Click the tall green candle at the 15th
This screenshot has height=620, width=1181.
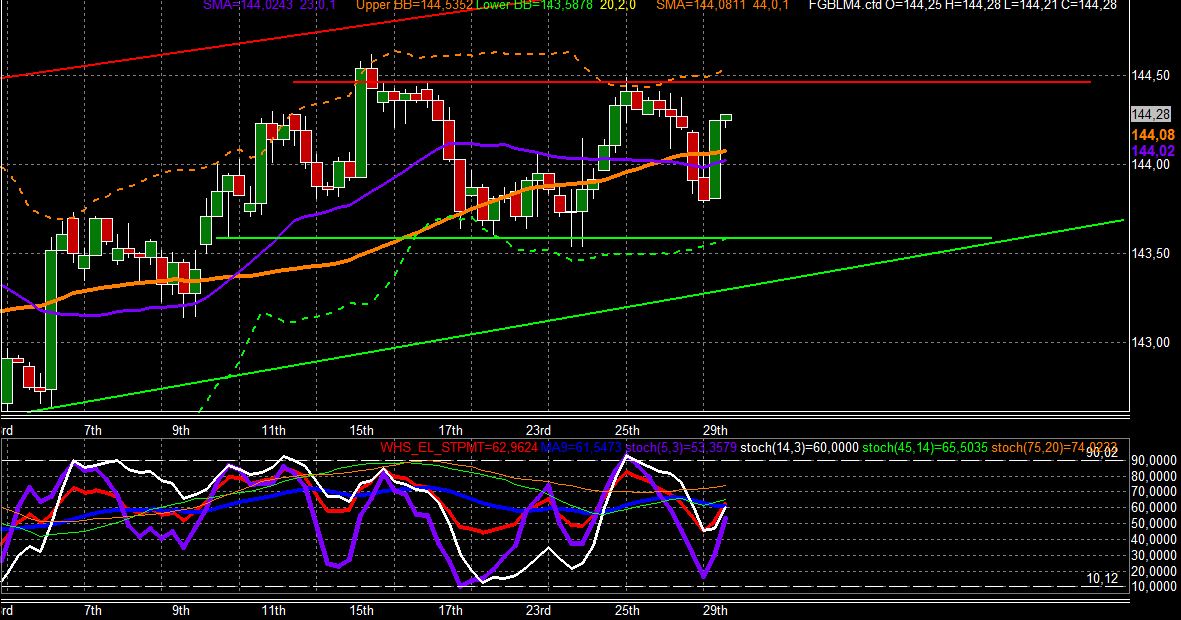click(361, 124)
